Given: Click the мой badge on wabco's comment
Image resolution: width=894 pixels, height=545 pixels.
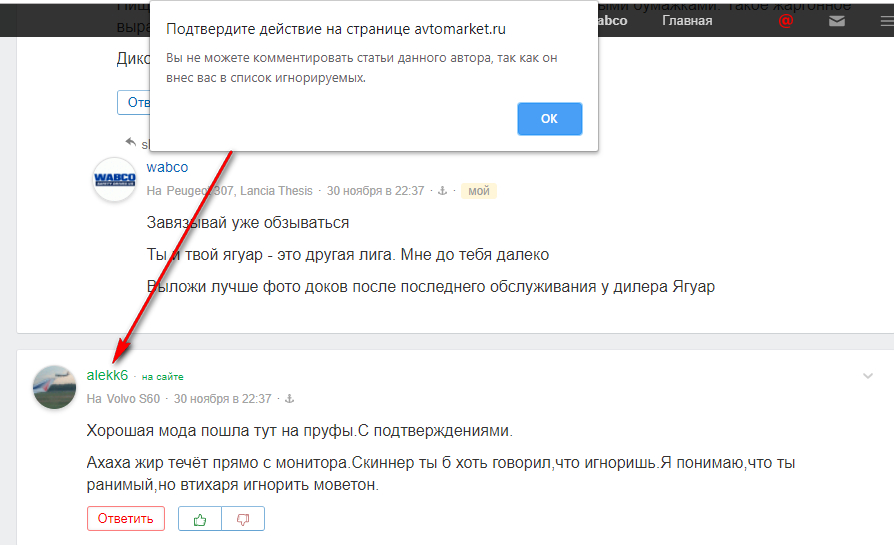Looking at the screenshot, I should pos(479,191).
